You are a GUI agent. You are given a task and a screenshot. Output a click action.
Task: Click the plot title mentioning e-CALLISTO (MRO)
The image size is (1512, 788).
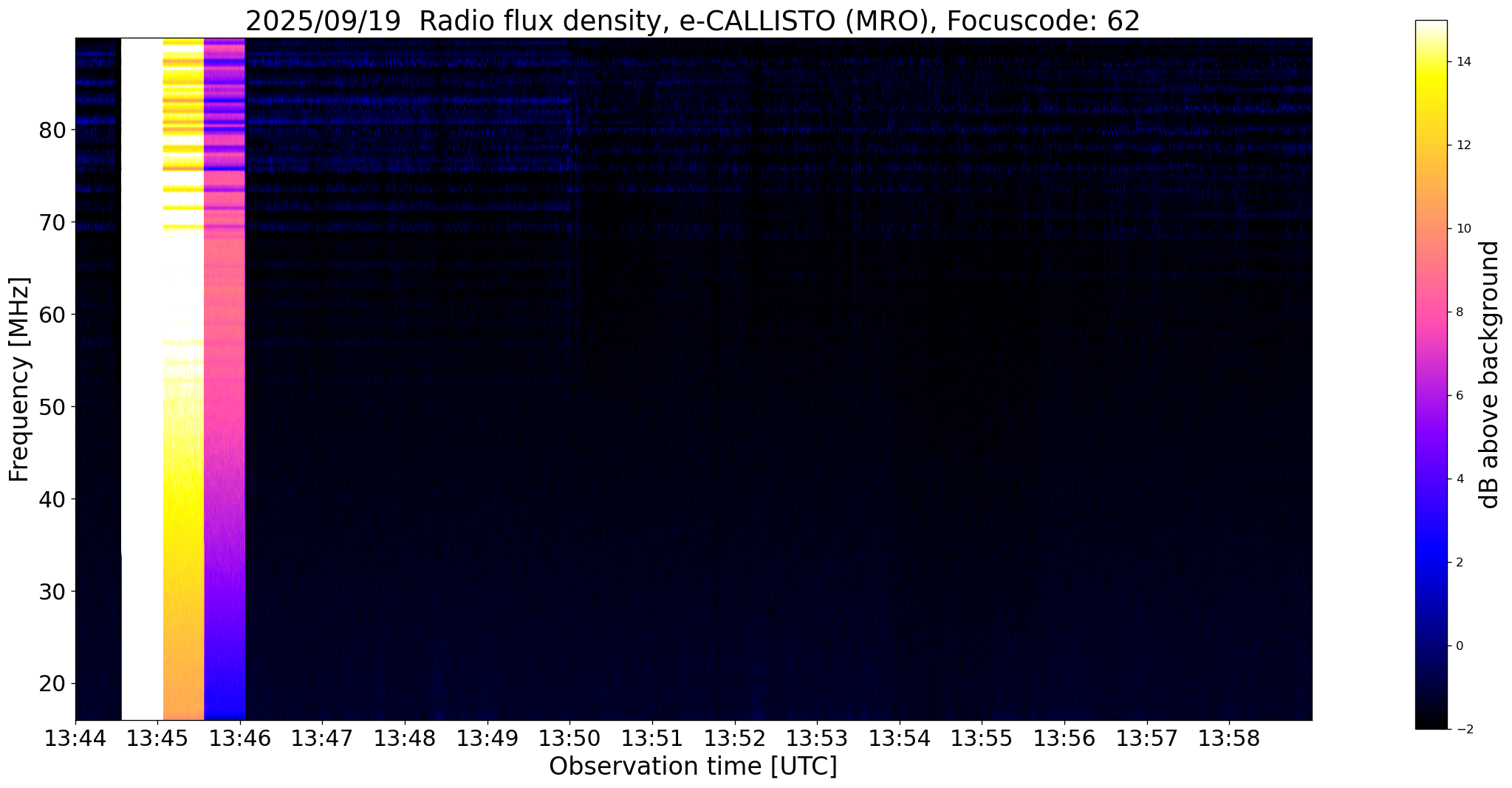coord(692,21)
